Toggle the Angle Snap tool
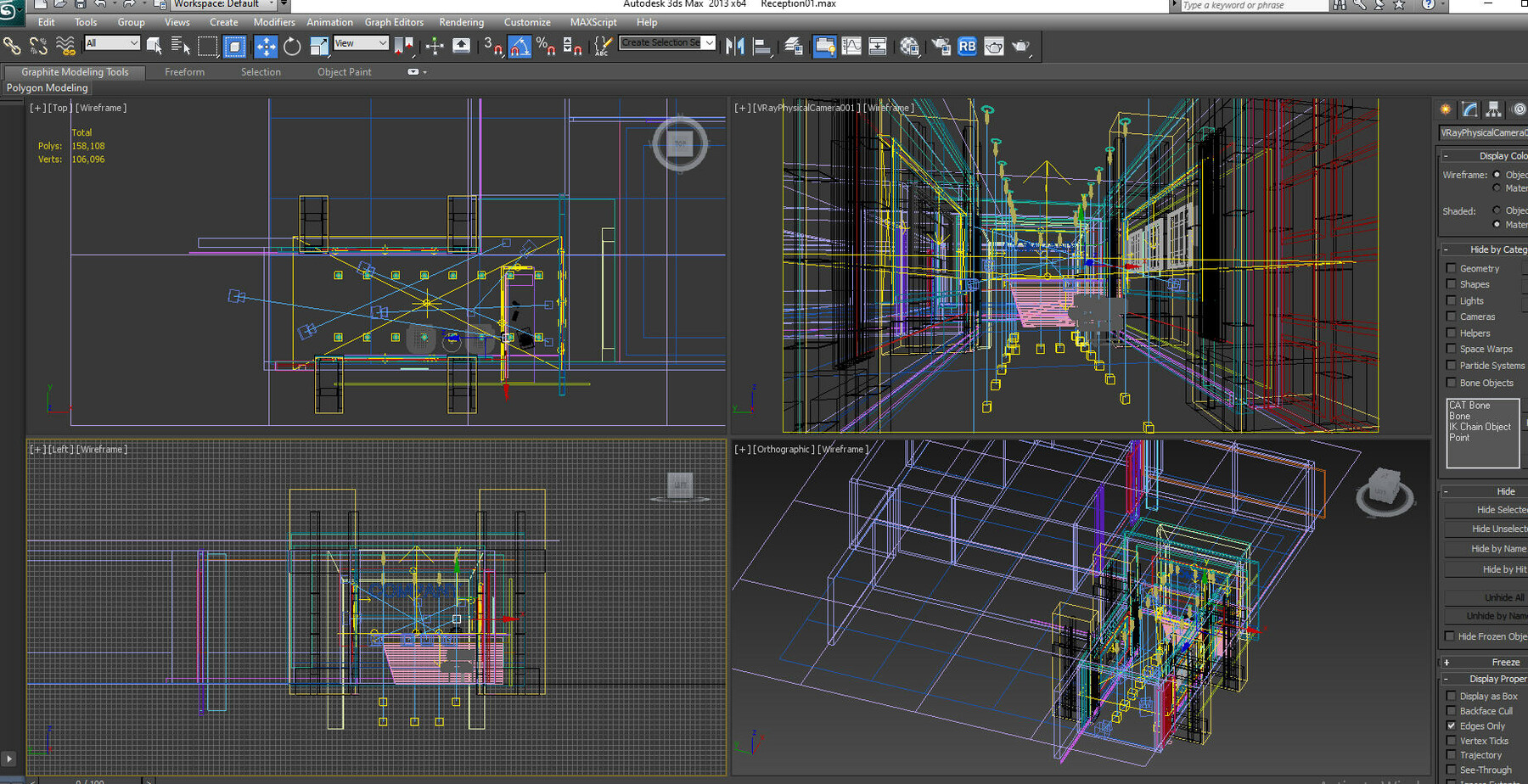Screen dimensions: 1528x784 tap(520, 47)
